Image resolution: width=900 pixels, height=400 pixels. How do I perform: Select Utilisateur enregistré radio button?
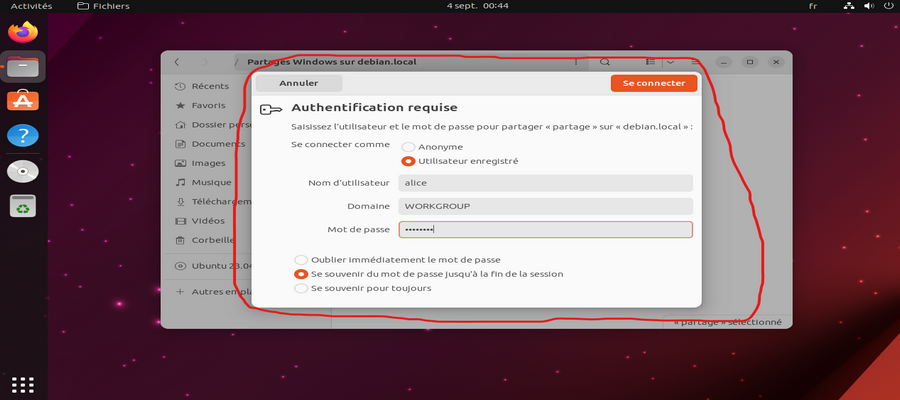(408, 161)
